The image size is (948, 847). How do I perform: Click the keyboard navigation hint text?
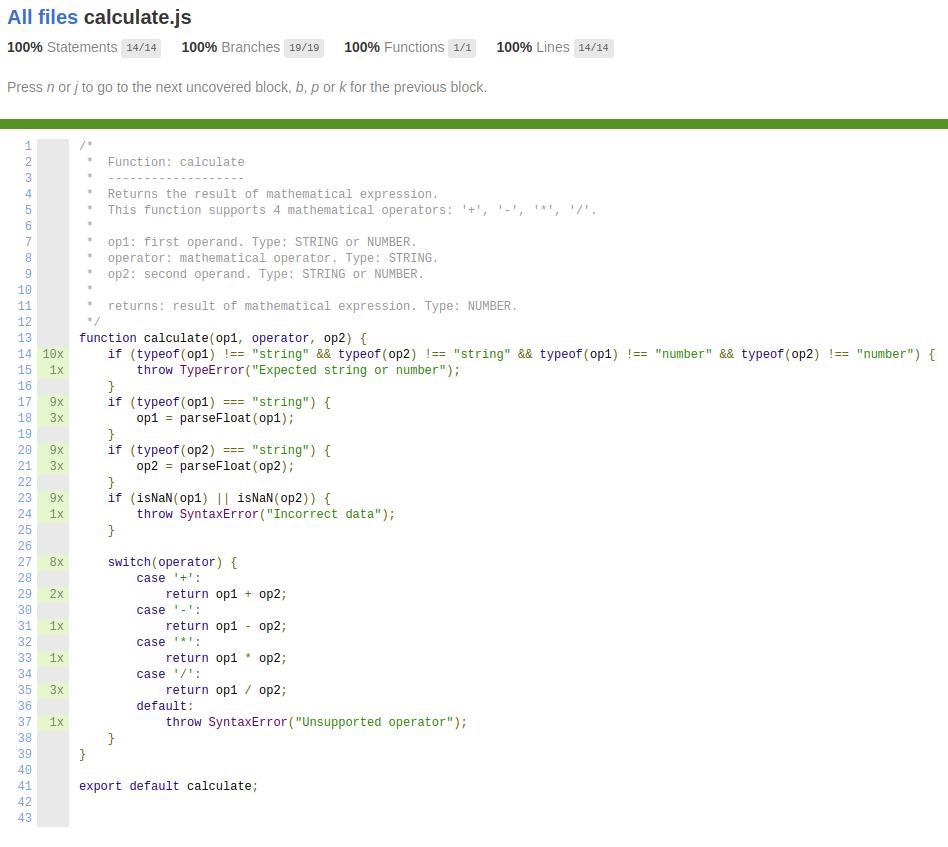(247, 88)
